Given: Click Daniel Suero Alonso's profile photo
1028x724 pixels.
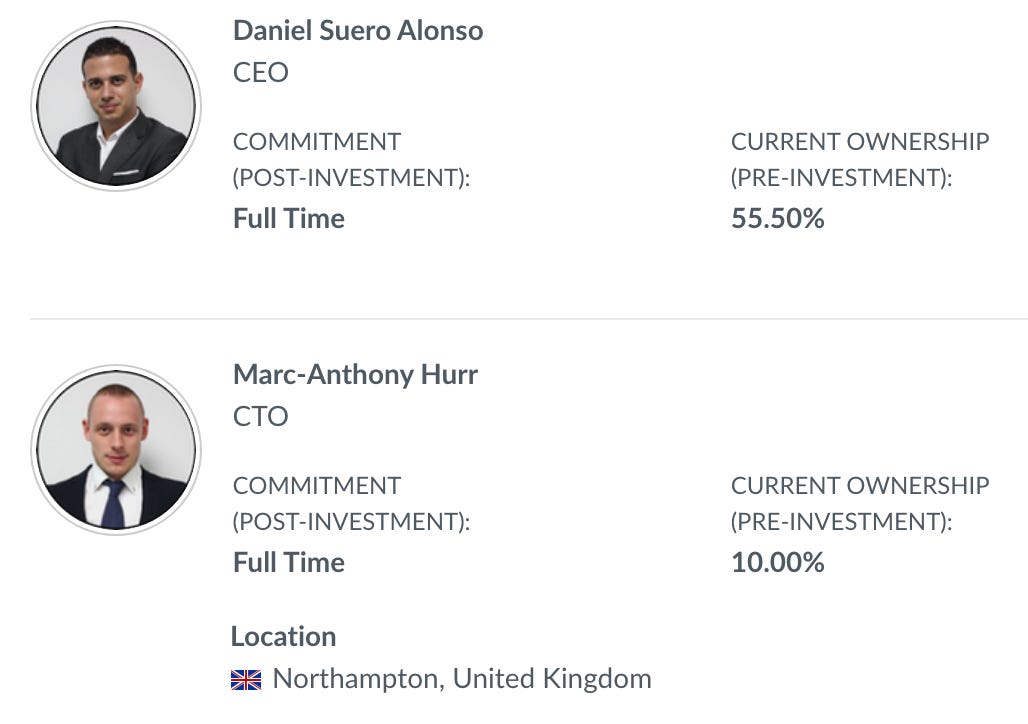Looking at the screenshot, I should pyautogui.click(x=116, y=106).
